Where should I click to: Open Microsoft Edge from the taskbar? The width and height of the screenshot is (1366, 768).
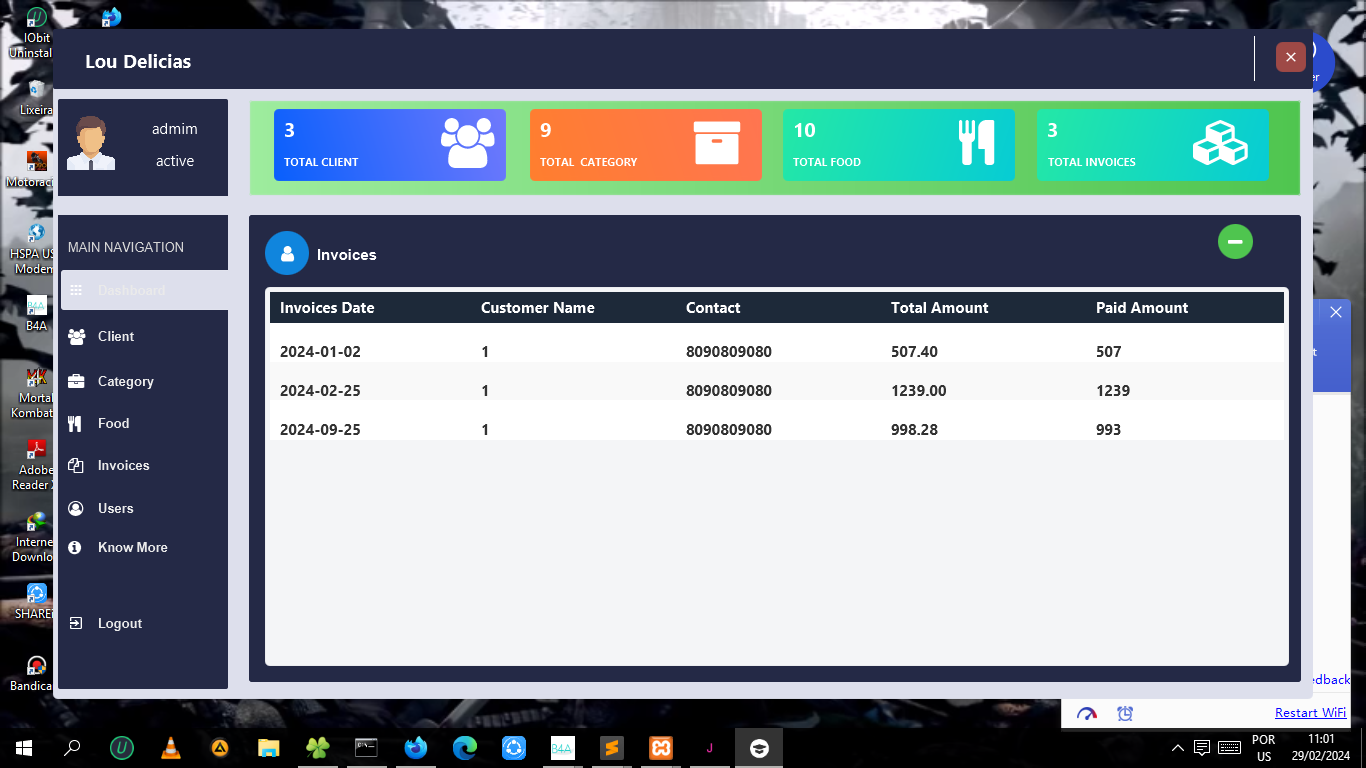pyautogui.click(x=464, y=748)
